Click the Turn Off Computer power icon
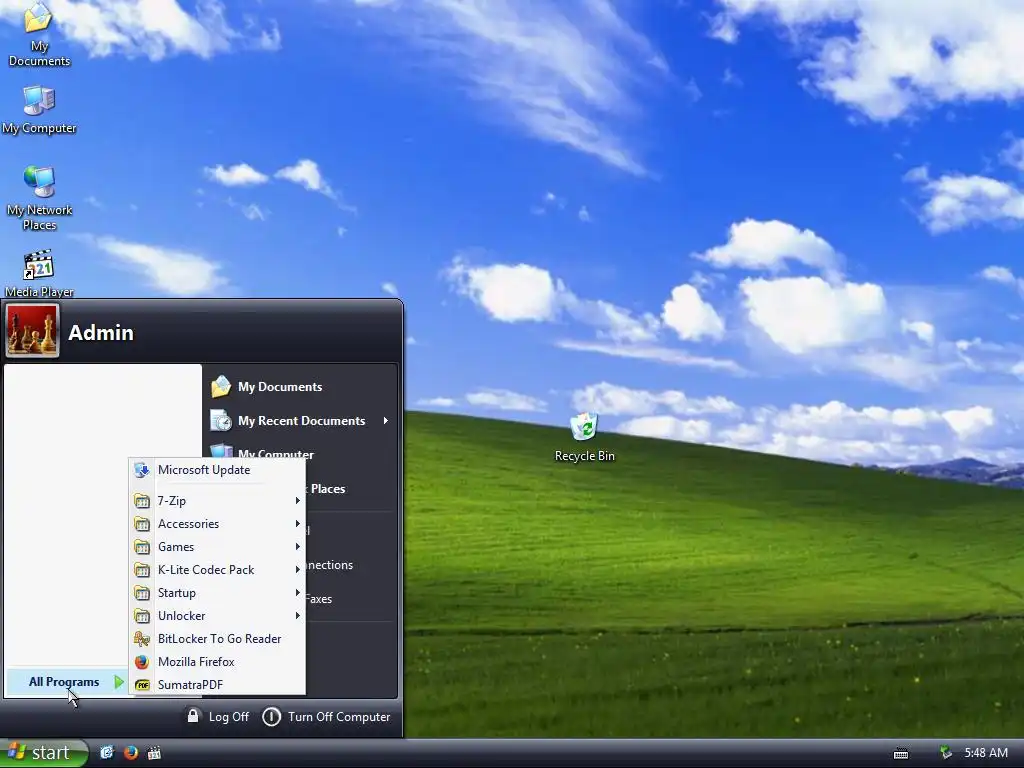The image size is (1024, 768). [x=271, y=717]
